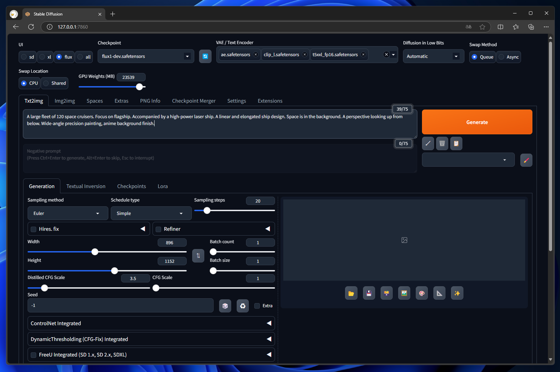Remove ae.safetensors tag
The height and width of the screenshot is (372, 560).
click(x=255, y=55)
